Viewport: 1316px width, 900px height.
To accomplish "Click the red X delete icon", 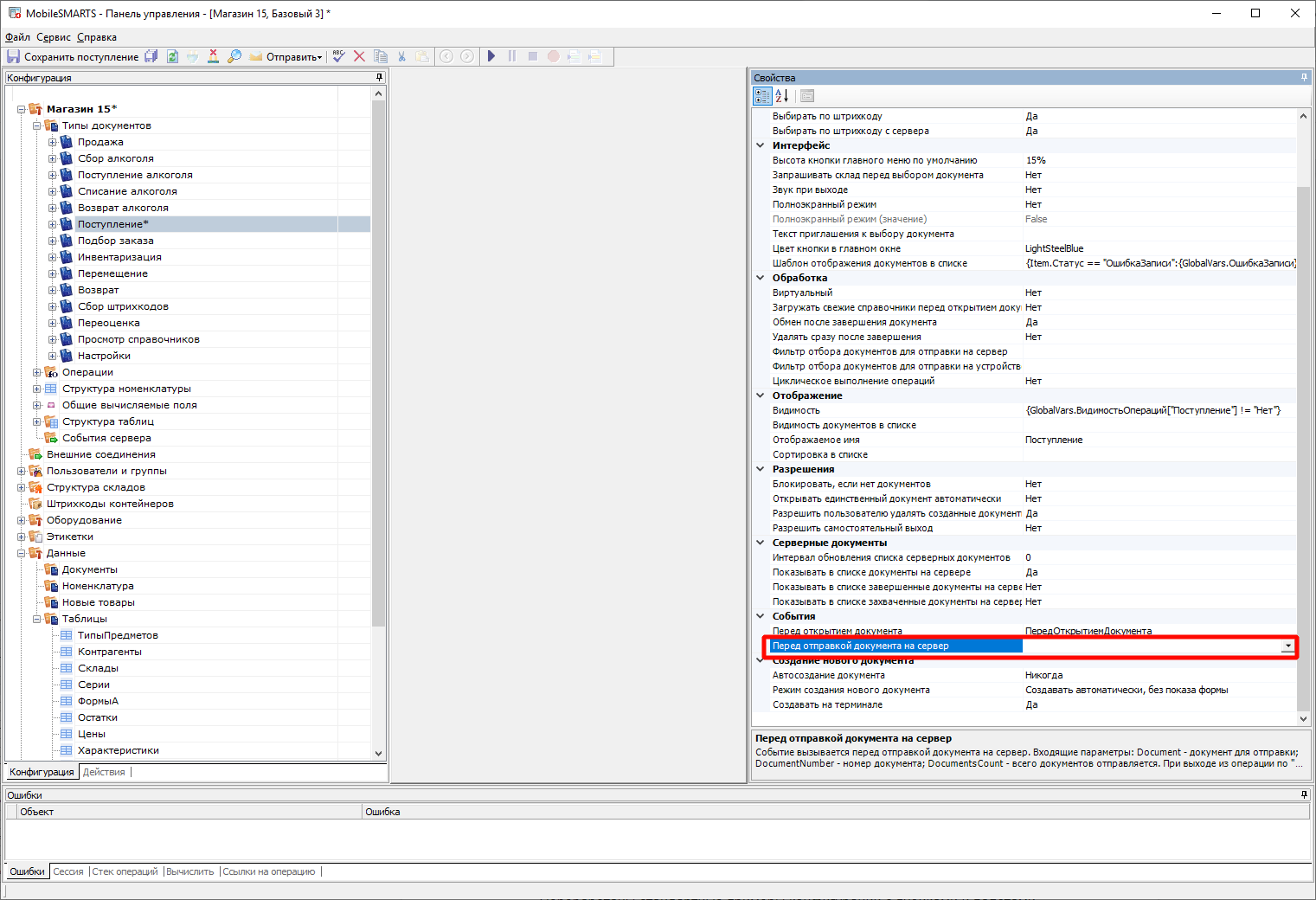I will [359, 56].
